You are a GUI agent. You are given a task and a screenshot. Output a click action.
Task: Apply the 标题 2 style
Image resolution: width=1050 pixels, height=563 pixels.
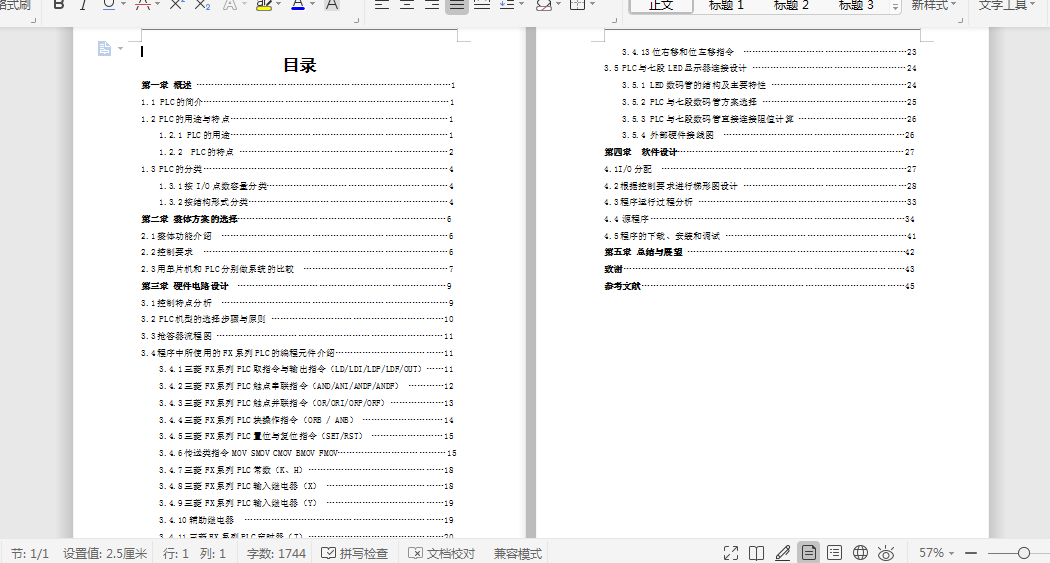point(791,5)
